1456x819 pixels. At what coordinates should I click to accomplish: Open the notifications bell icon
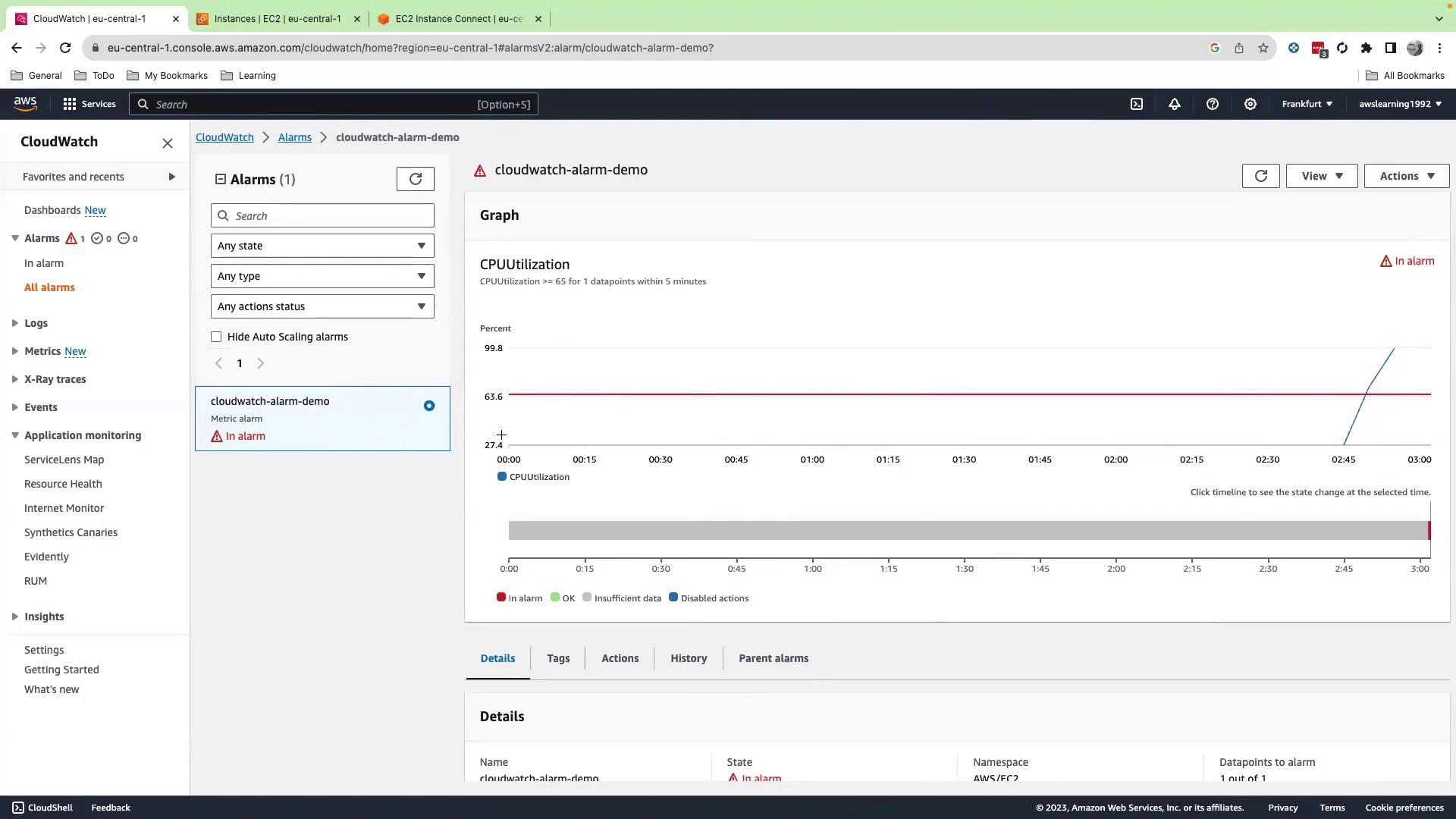[1174, 104]
